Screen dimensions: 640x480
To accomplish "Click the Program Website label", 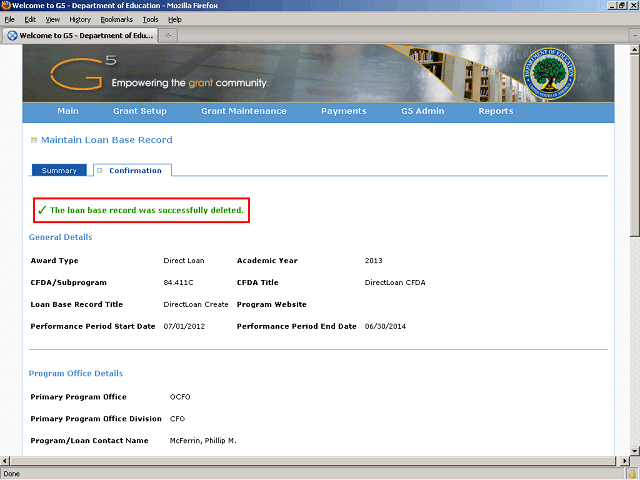I will coord(271,304).
